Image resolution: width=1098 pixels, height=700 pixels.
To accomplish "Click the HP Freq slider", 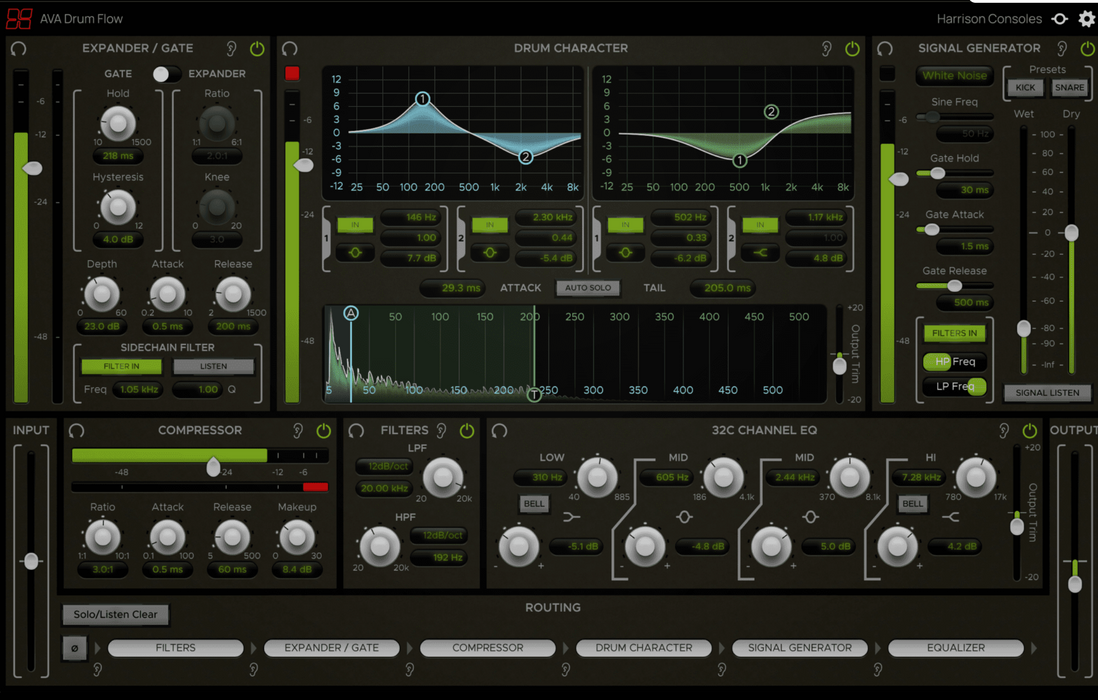I will pyautogui.click(x=954, y=362).
